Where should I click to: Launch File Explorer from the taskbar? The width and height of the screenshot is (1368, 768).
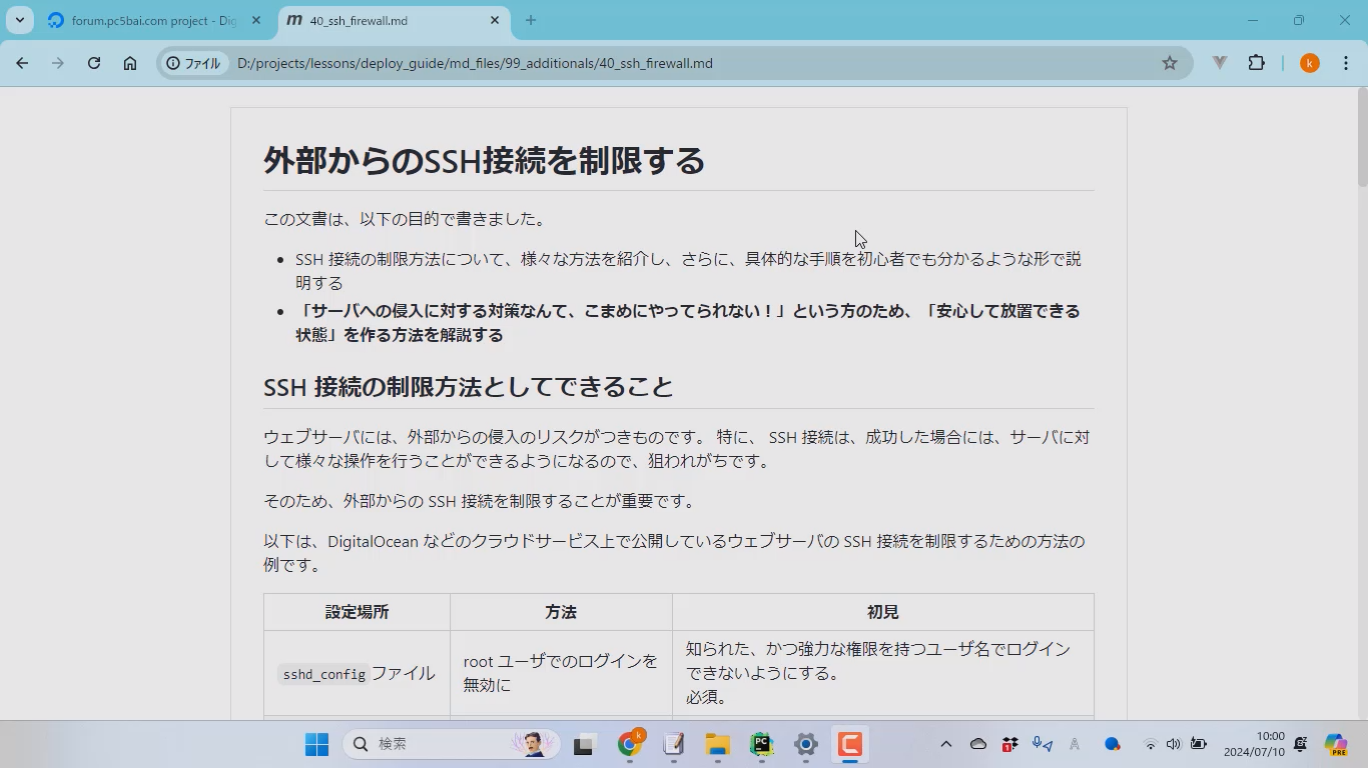click(x=717, y=744)
